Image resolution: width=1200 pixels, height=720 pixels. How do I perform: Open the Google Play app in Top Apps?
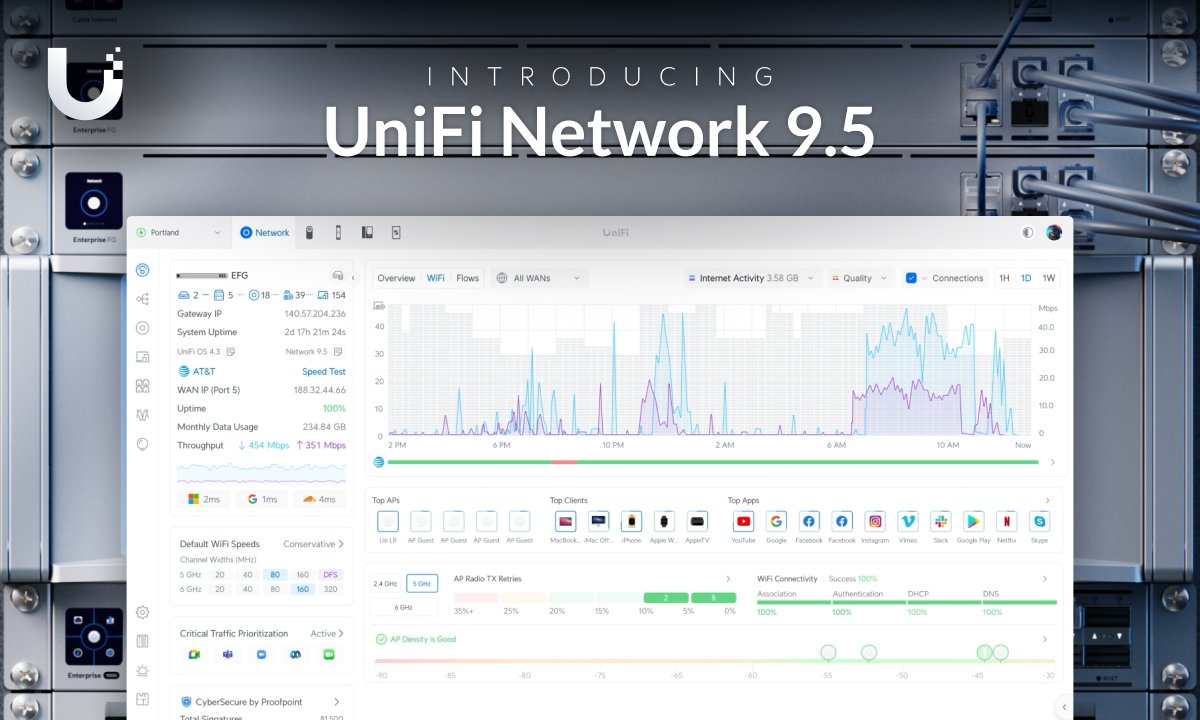(973, 521)
